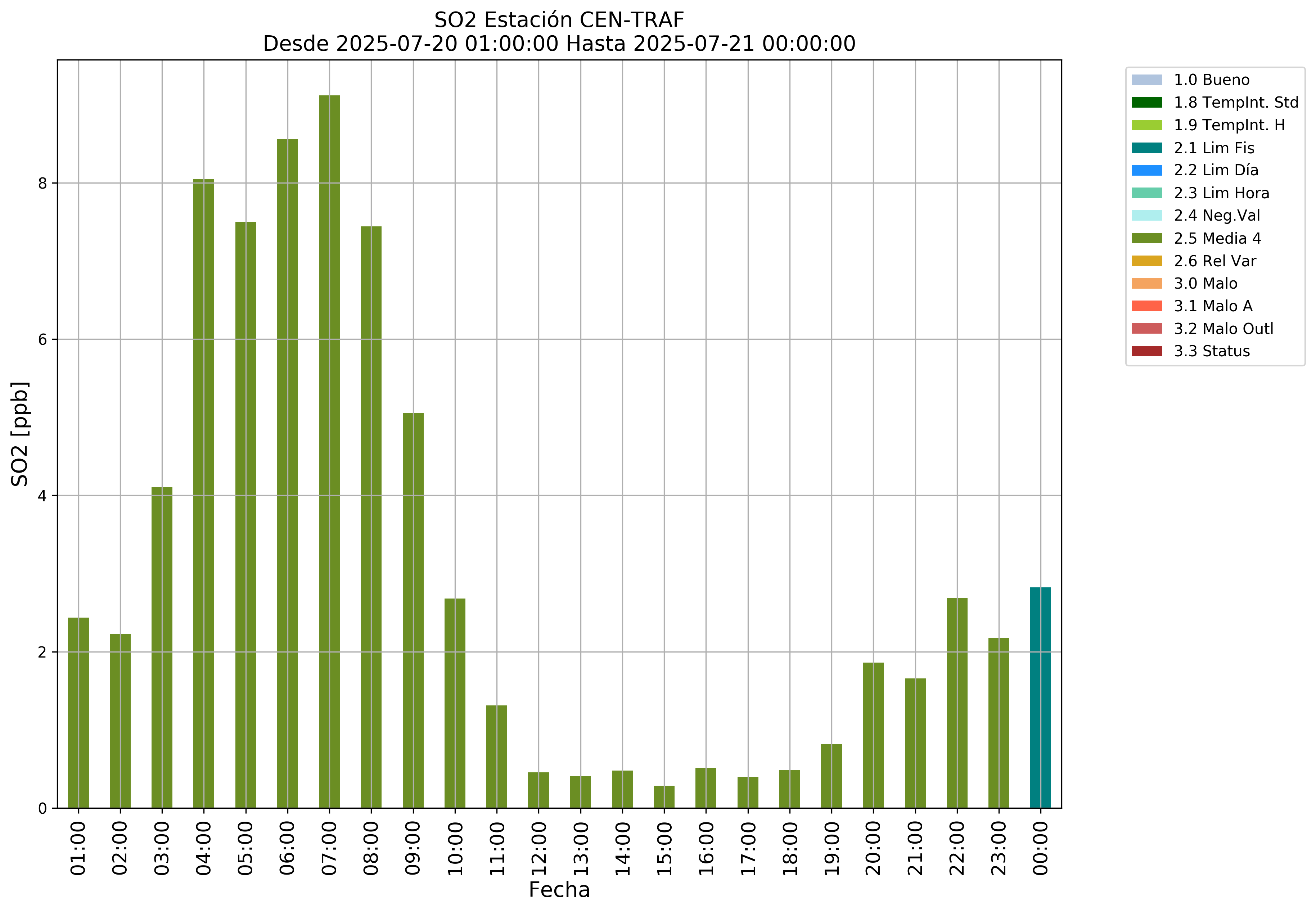Click the tallest bar at 07:00
This screenshot has width=1316, height=912.
coord(329,451)
